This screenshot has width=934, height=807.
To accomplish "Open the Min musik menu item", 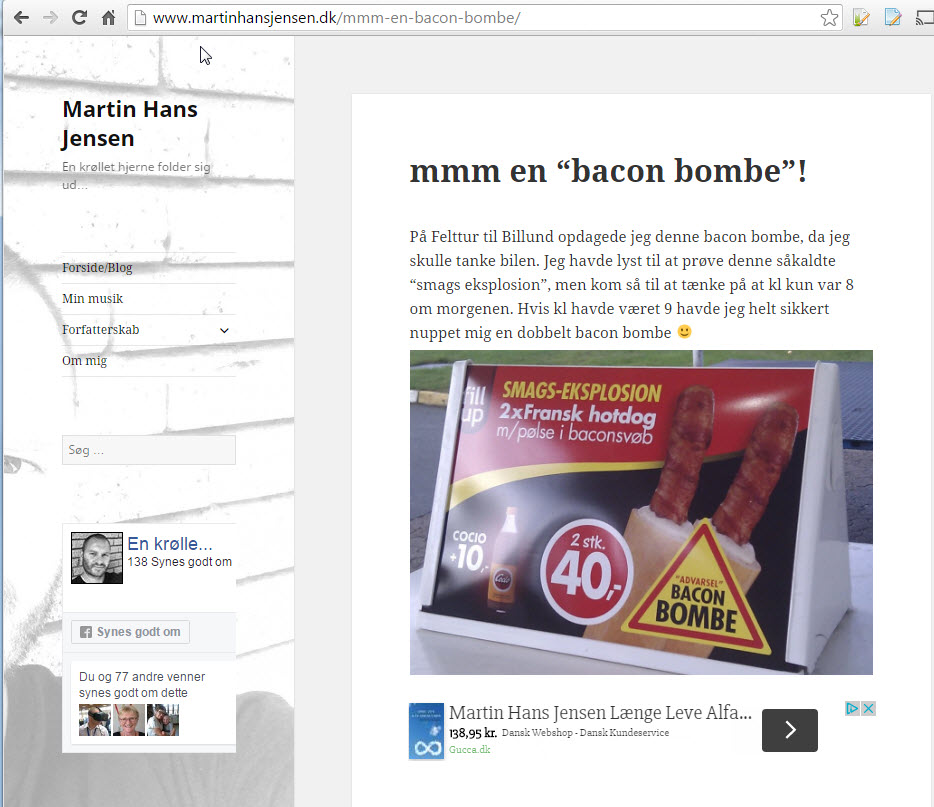I will [x=93, y=299].
